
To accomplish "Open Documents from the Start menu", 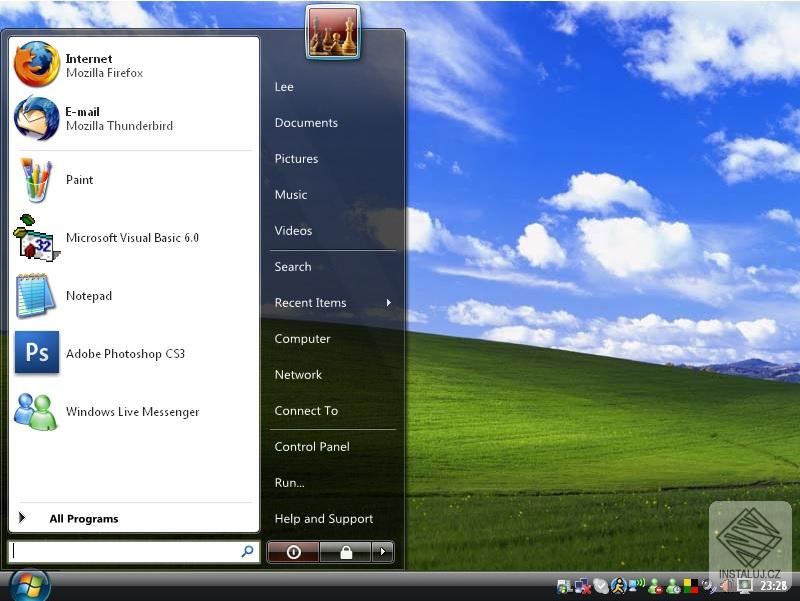I will point(306,123).
